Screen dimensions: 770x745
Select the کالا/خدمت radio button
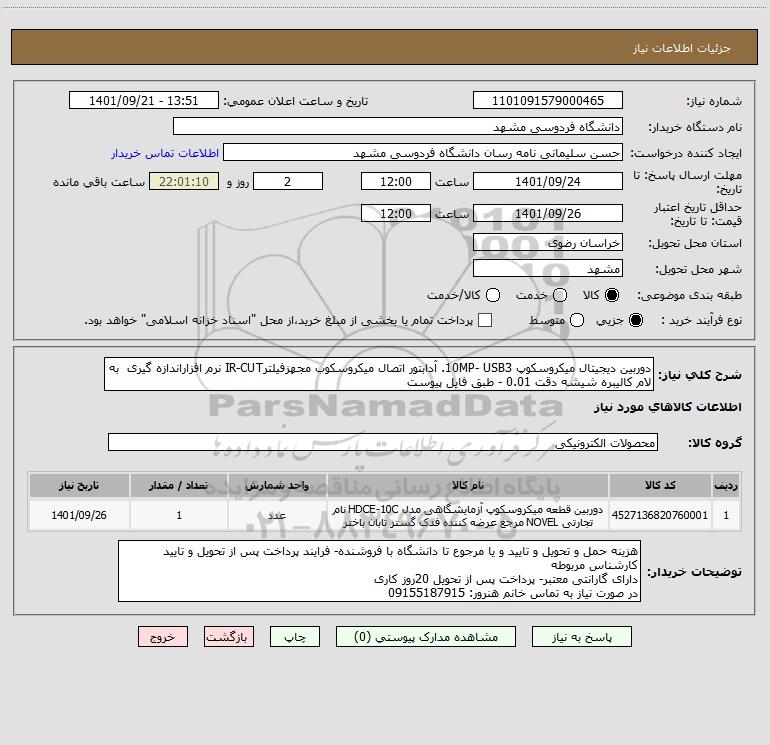point(493,295)
